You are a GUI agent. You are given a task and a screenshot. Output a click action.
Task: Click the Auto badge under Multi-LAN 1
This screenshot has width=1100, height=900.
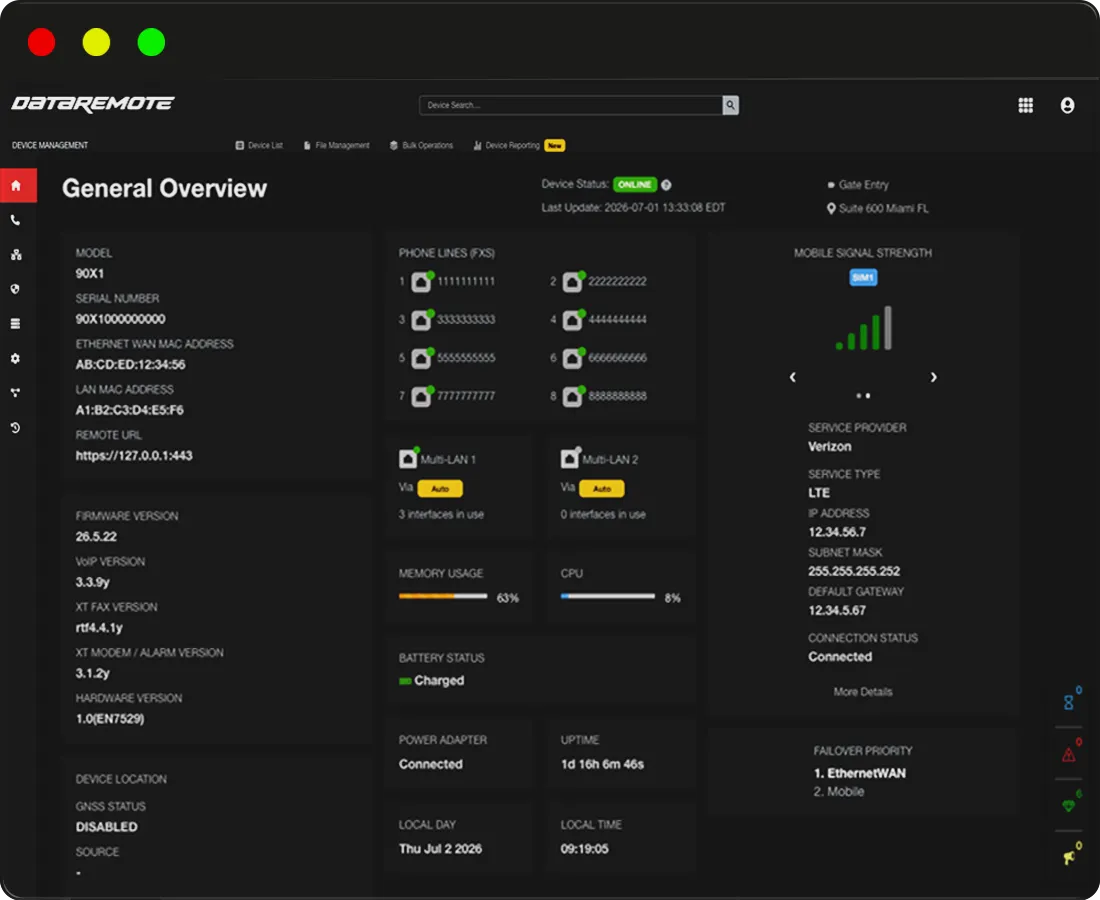click(440, 488)
